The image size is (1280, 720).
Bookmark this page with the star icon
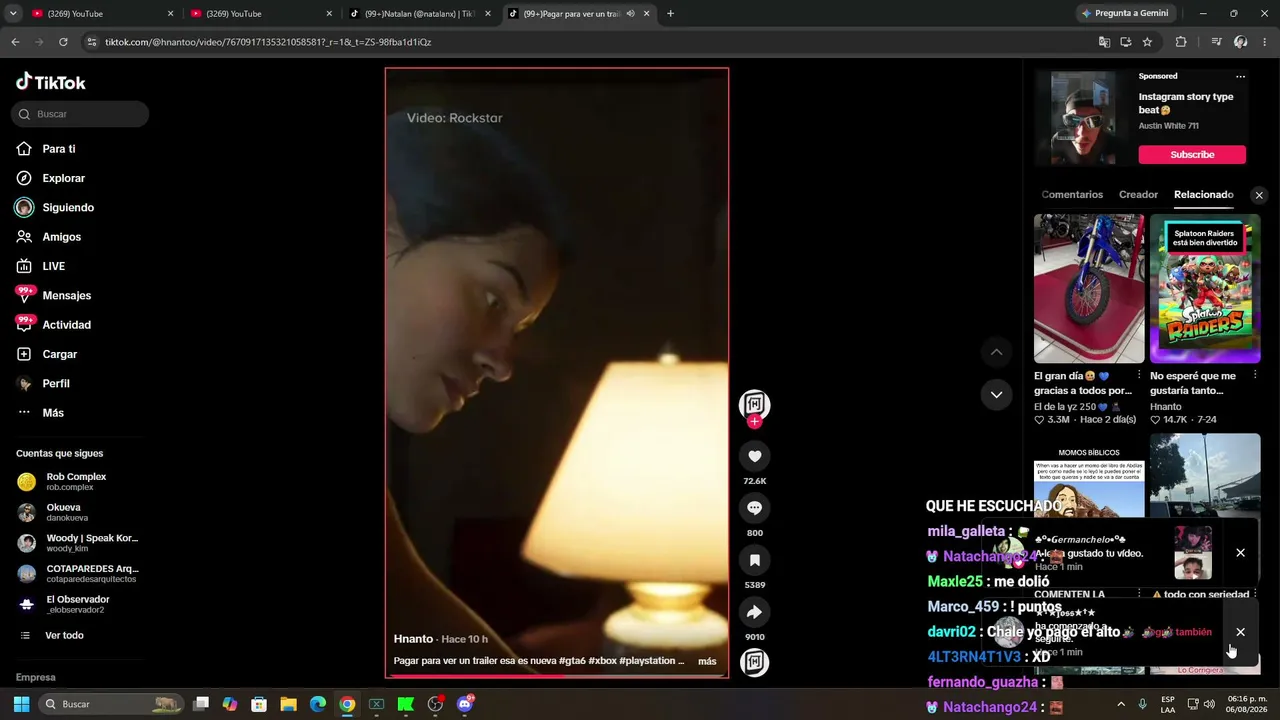click(x=1147, y=42)
